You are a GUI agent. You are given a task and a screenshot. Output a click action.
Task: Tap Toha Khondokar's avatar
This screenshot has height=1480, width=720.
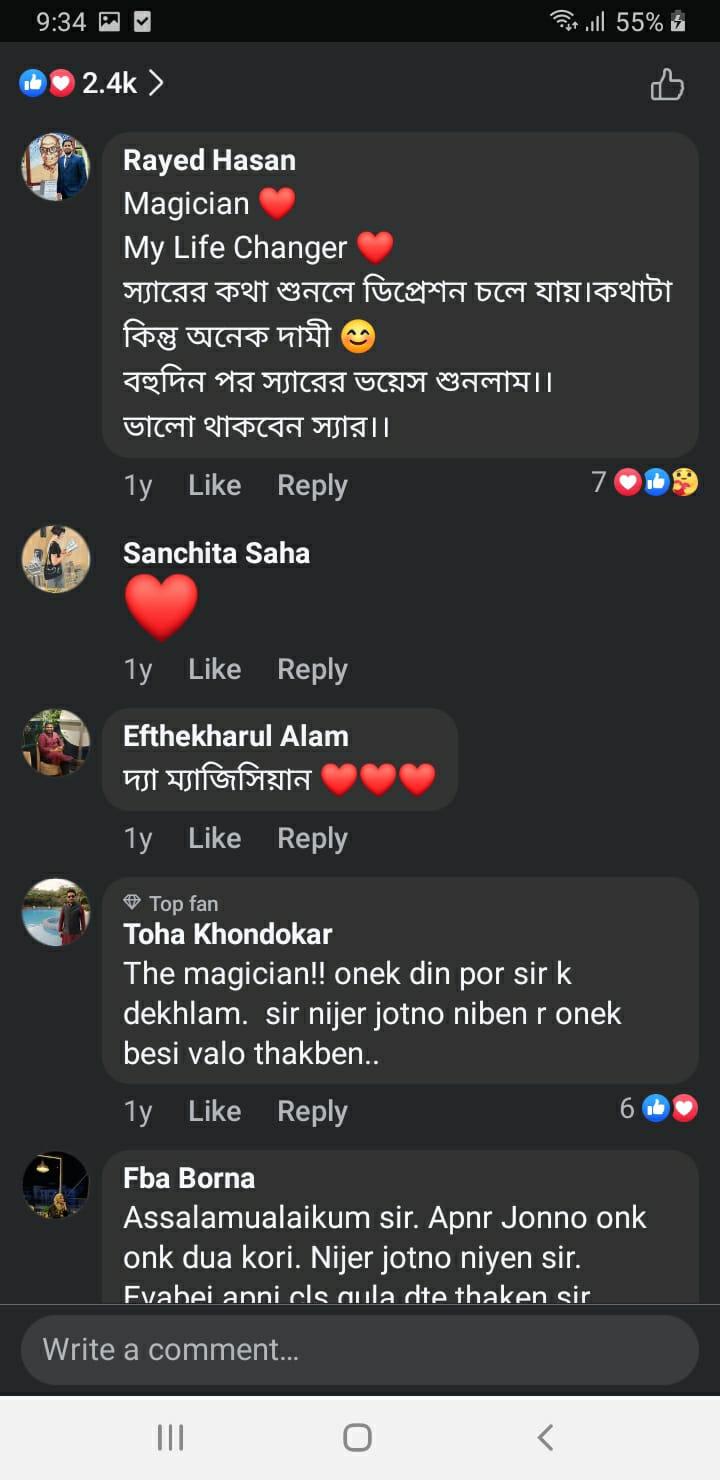[56, 912]
